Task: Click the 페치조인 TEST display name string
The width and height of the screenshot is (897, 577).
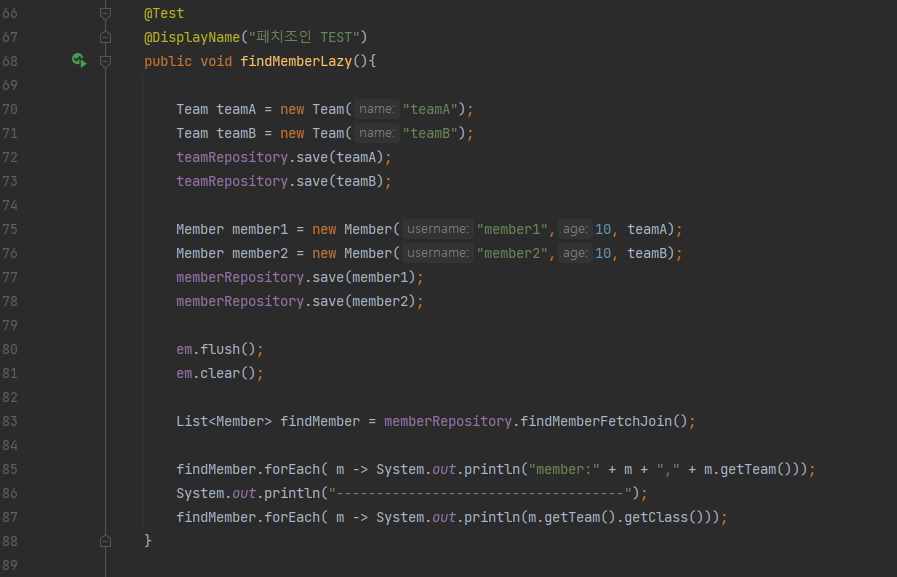Action: tap(304, 37)
